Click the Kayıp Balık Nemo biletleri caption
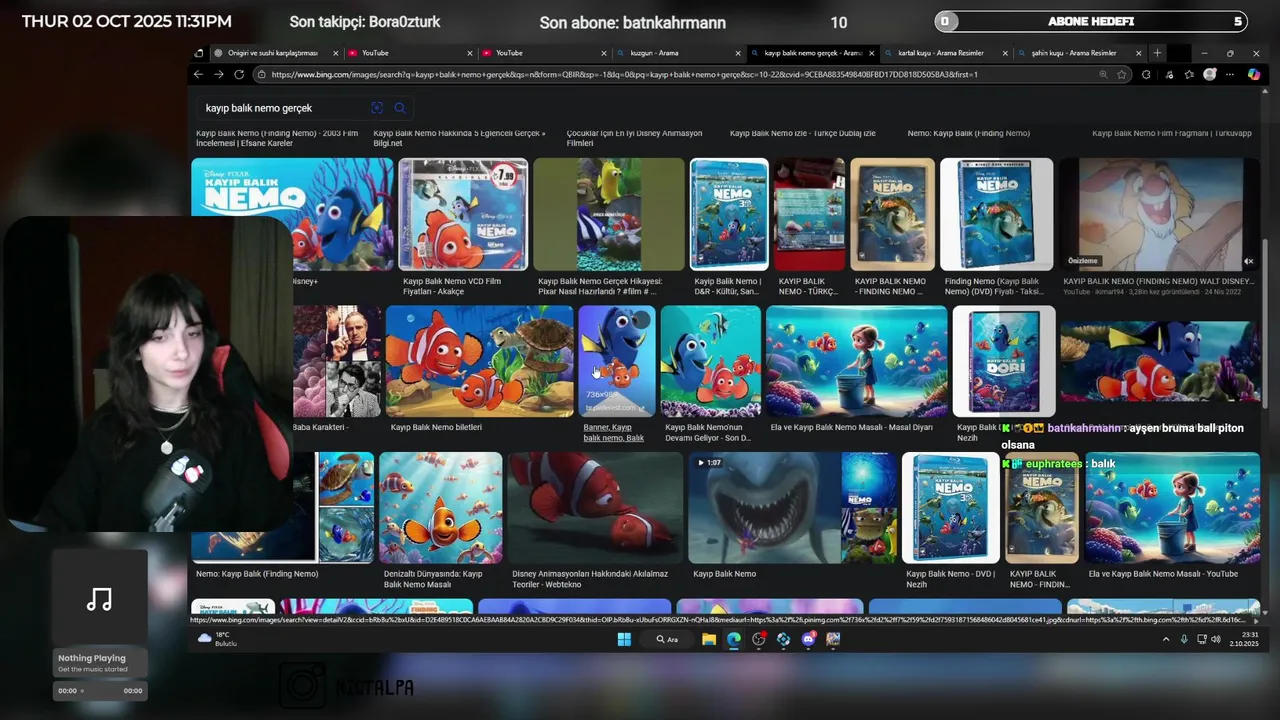The width and height of the screenshot is (1280, 720). [436, 427]
